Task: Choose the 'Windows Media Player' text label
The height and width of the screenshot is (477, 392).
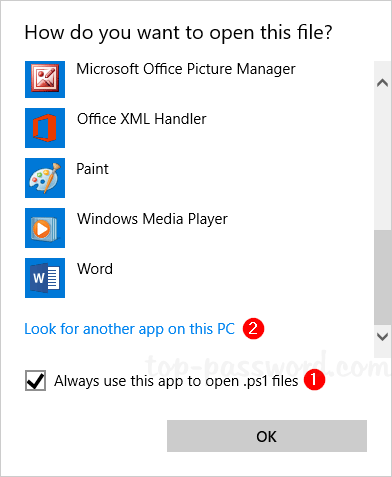Action: point(152,219)
